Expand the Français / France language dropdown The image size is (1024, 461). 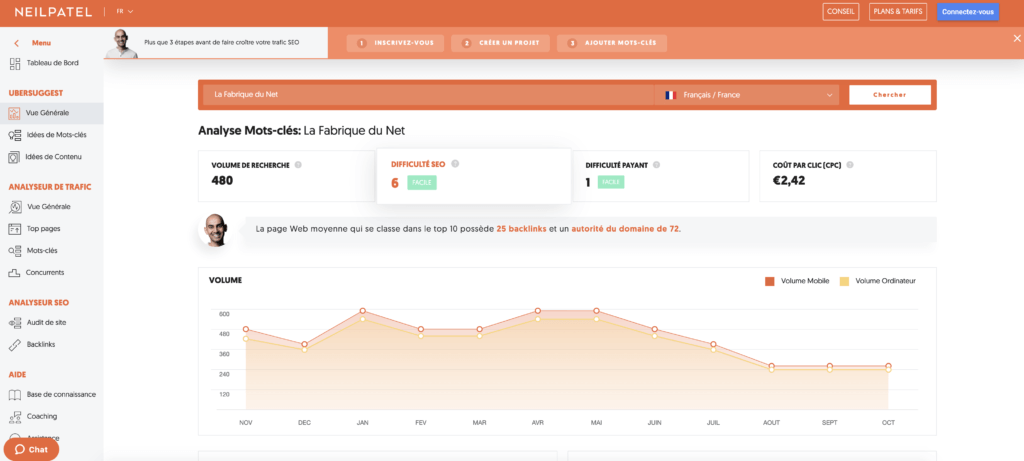[746, 95]
